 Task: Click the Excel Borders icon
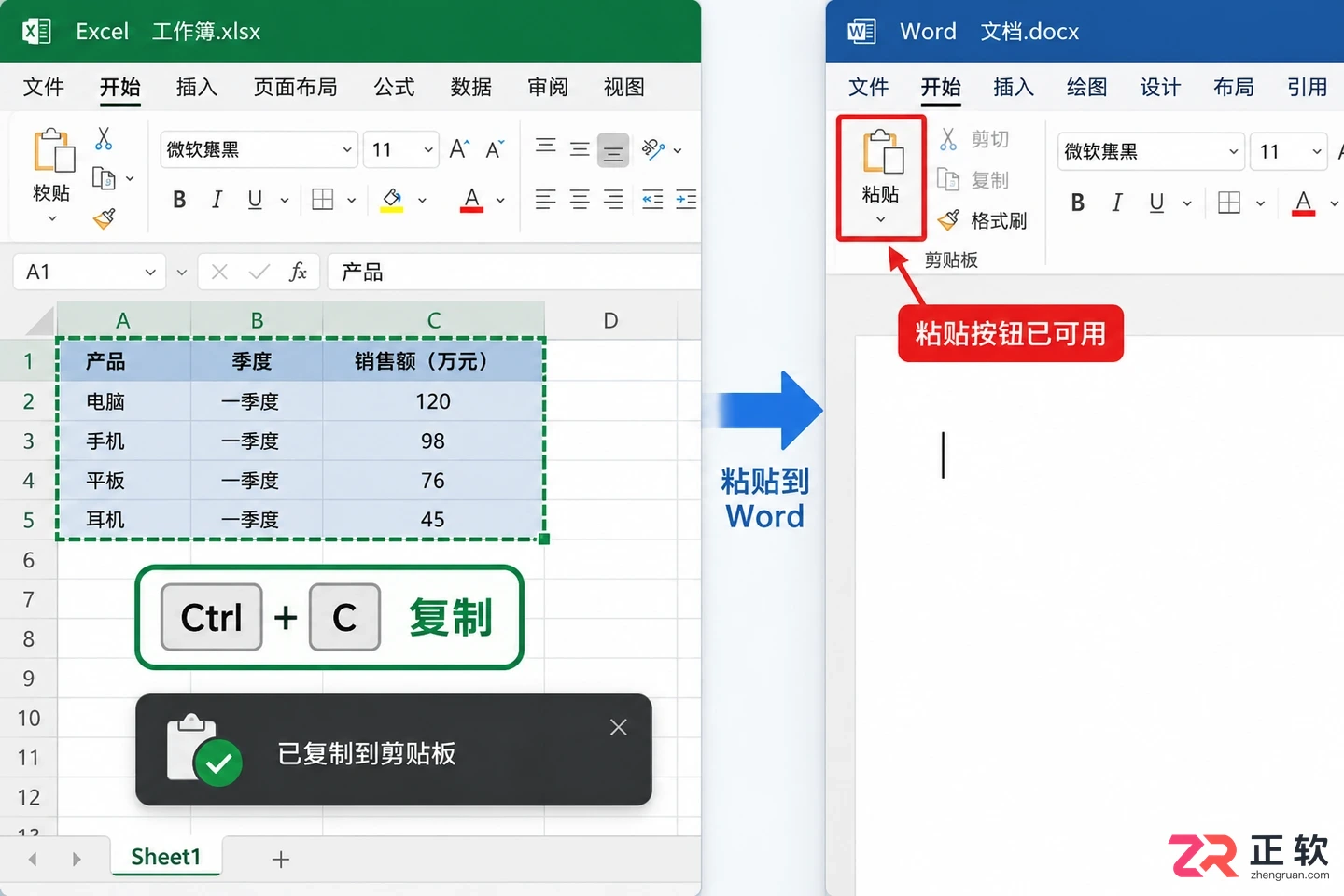pyautogui.click(x=323, y=200)
